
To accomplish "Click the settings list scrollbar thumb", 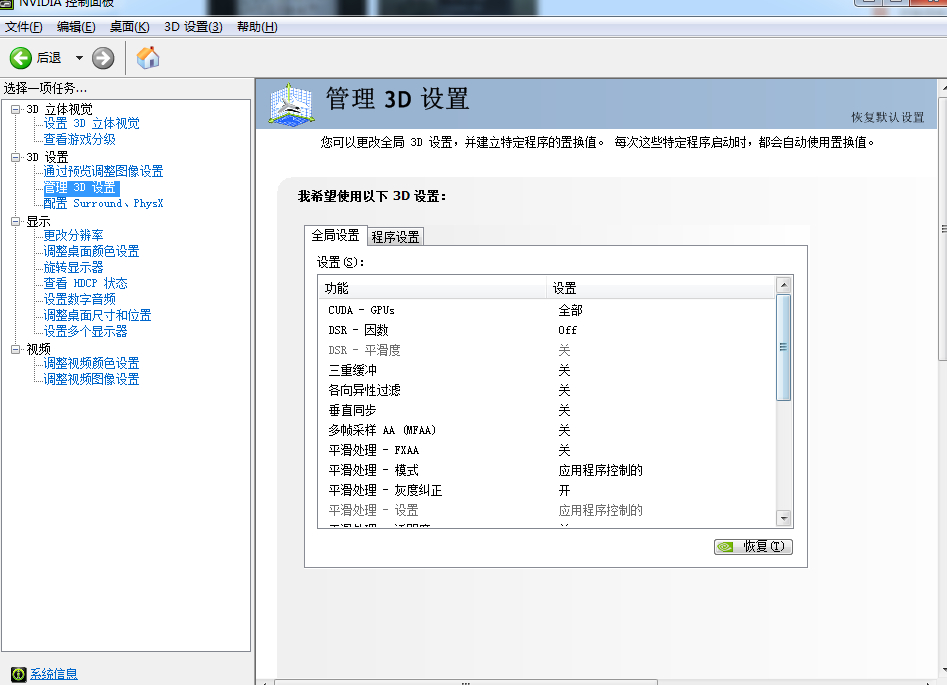I will point(783,347).
